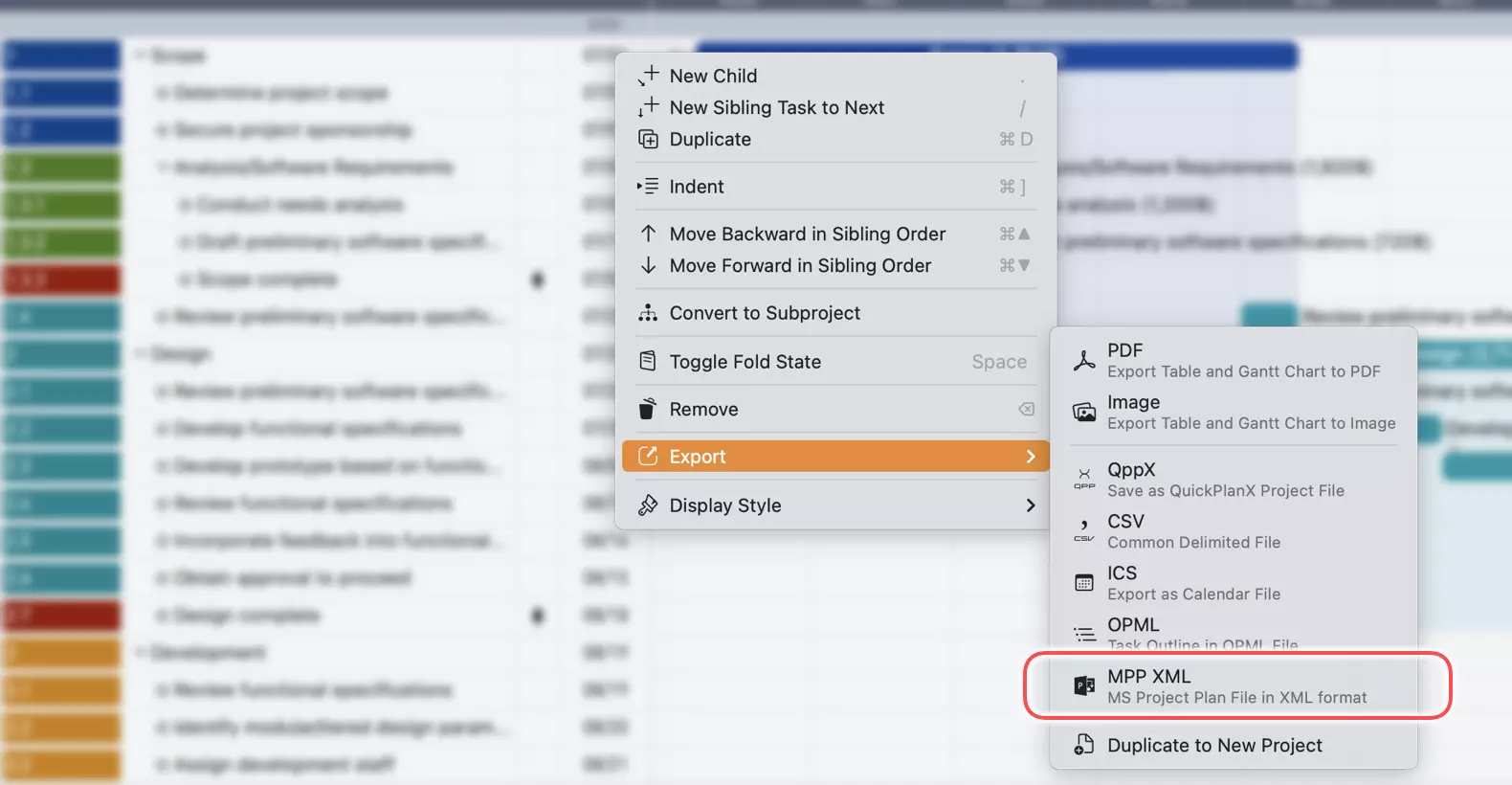The width and height of the screenshot is (1512, 785).
Task: Click the Duplicate copy icon
Action: (x=649, y=139)
